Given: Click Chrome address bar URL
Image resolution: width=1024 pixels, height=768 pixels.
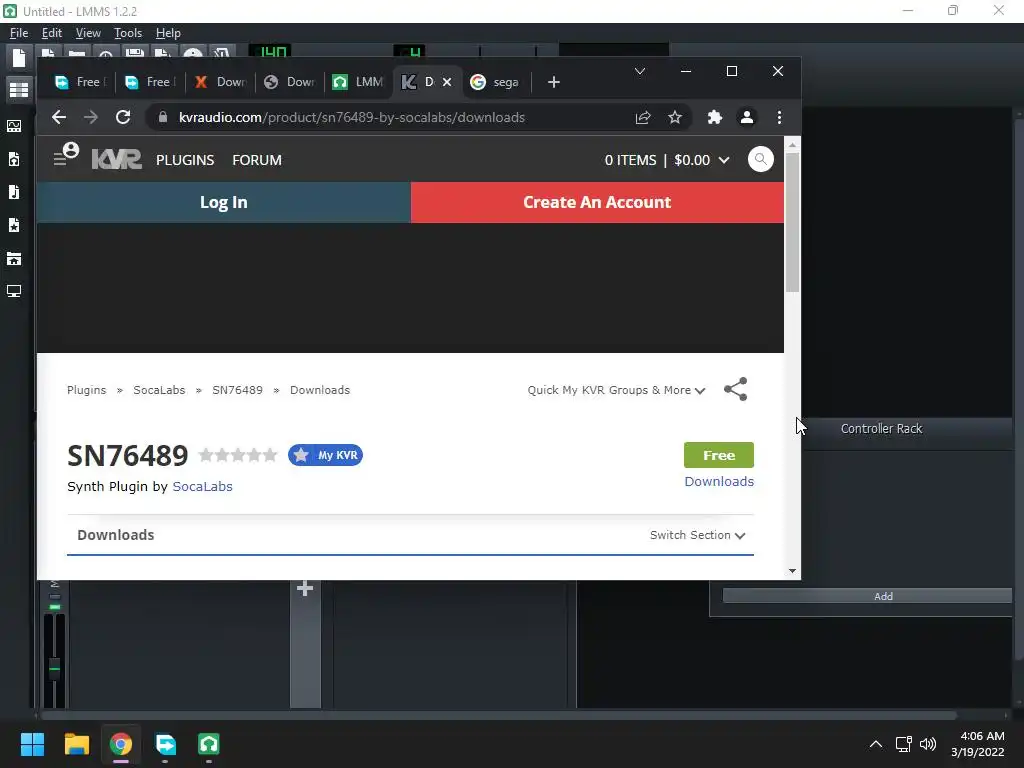Looking at the screenshot, I should (351, 118).
